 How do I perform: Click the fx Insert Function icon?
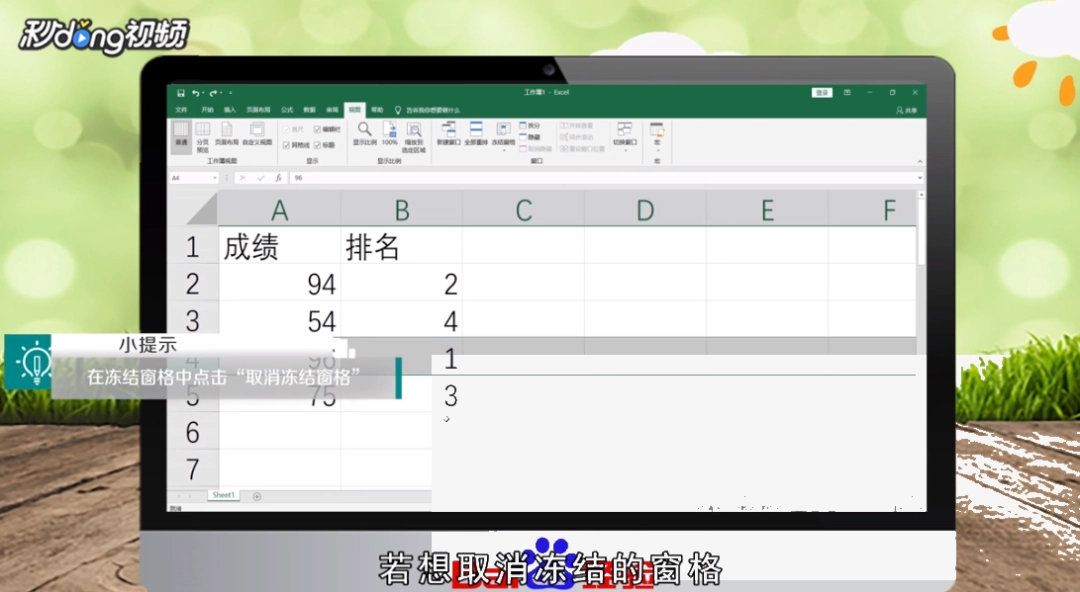[x=278, y=178]
